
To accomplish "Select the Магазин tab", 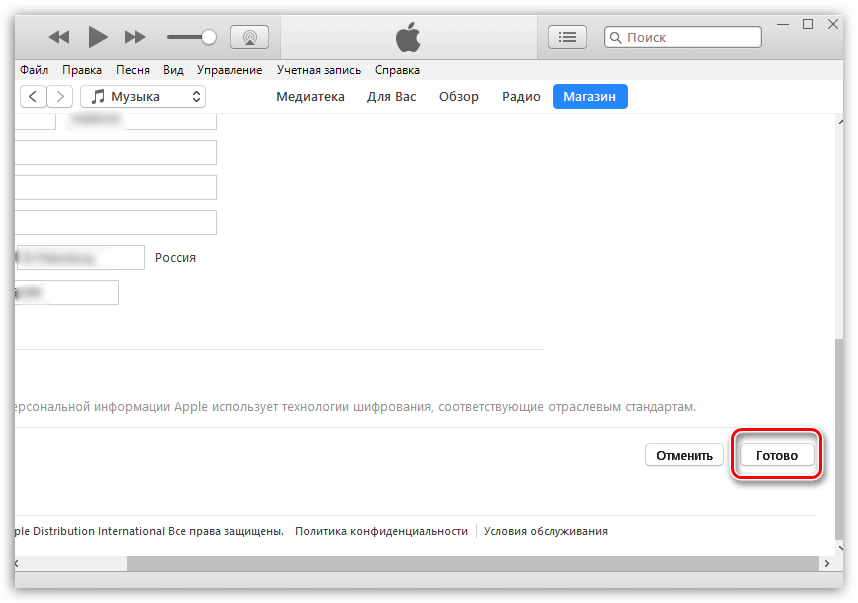I will pyautogui.click(x=590, y=97).
